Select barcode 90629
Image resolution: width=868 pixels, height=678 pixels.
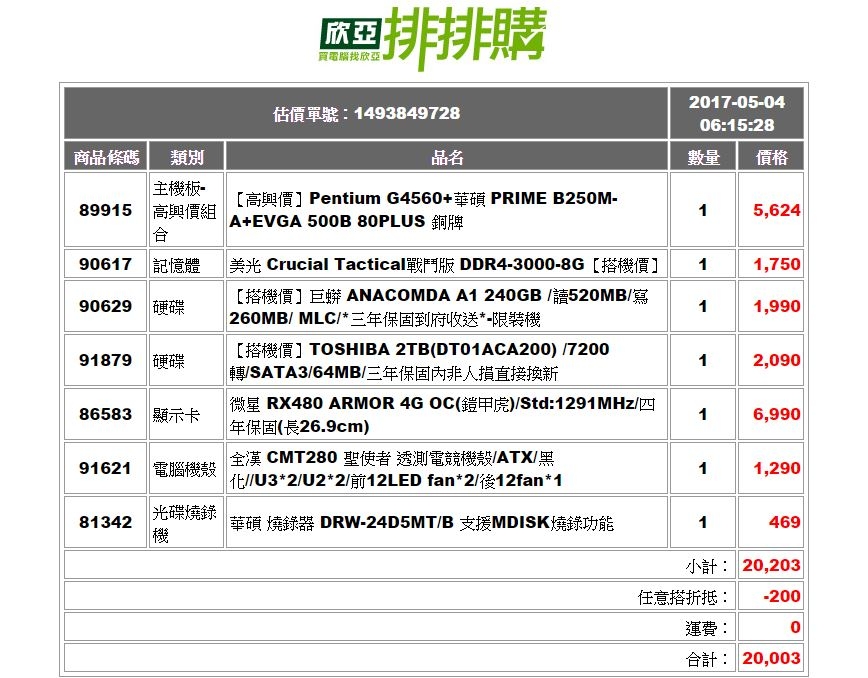105,306
